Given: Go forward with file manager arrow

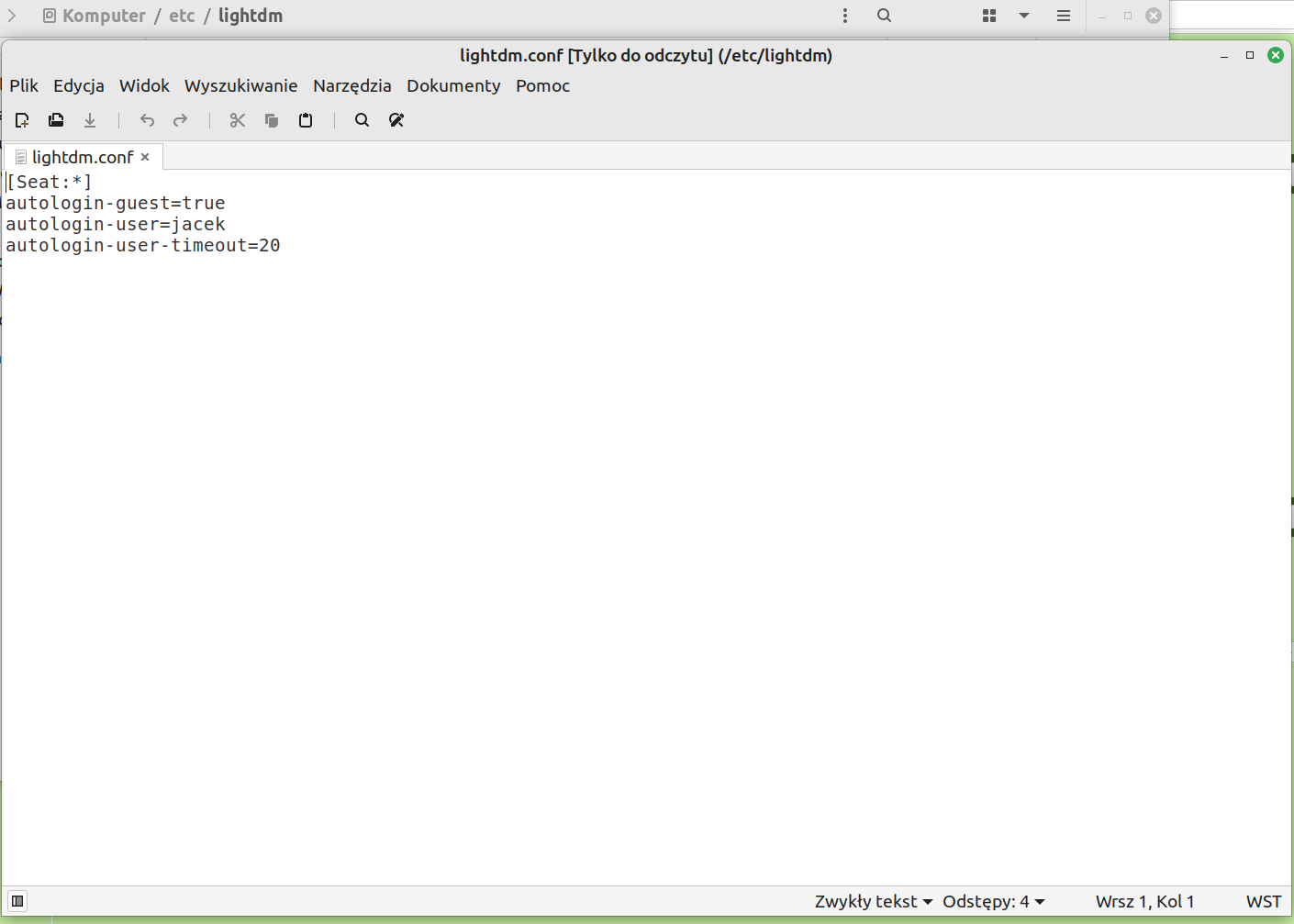Looking at the screenshot, I should click(x=12, y=16).
